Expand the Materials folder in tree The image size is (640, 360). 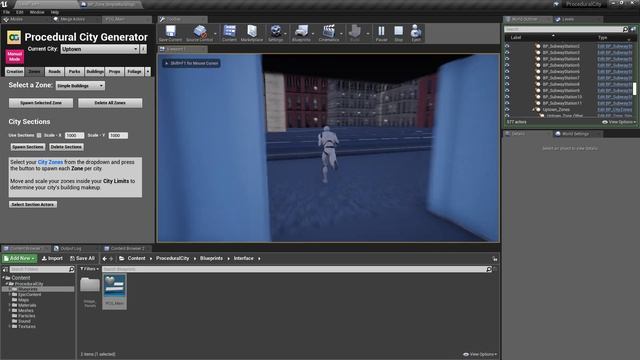coord(9,305)
